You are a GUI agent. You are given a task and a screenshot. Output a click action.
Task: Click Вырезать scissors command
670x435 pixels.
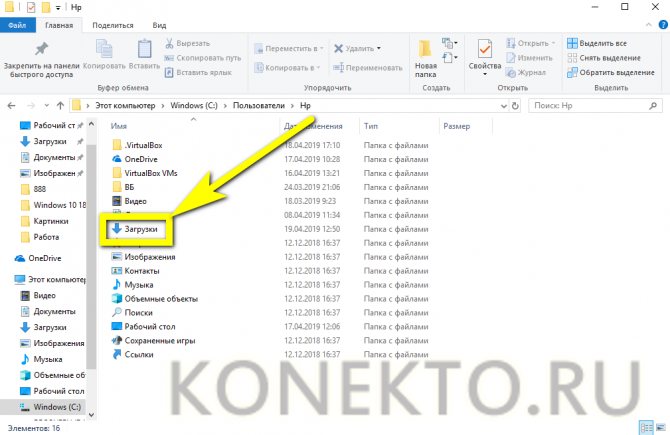187,43
